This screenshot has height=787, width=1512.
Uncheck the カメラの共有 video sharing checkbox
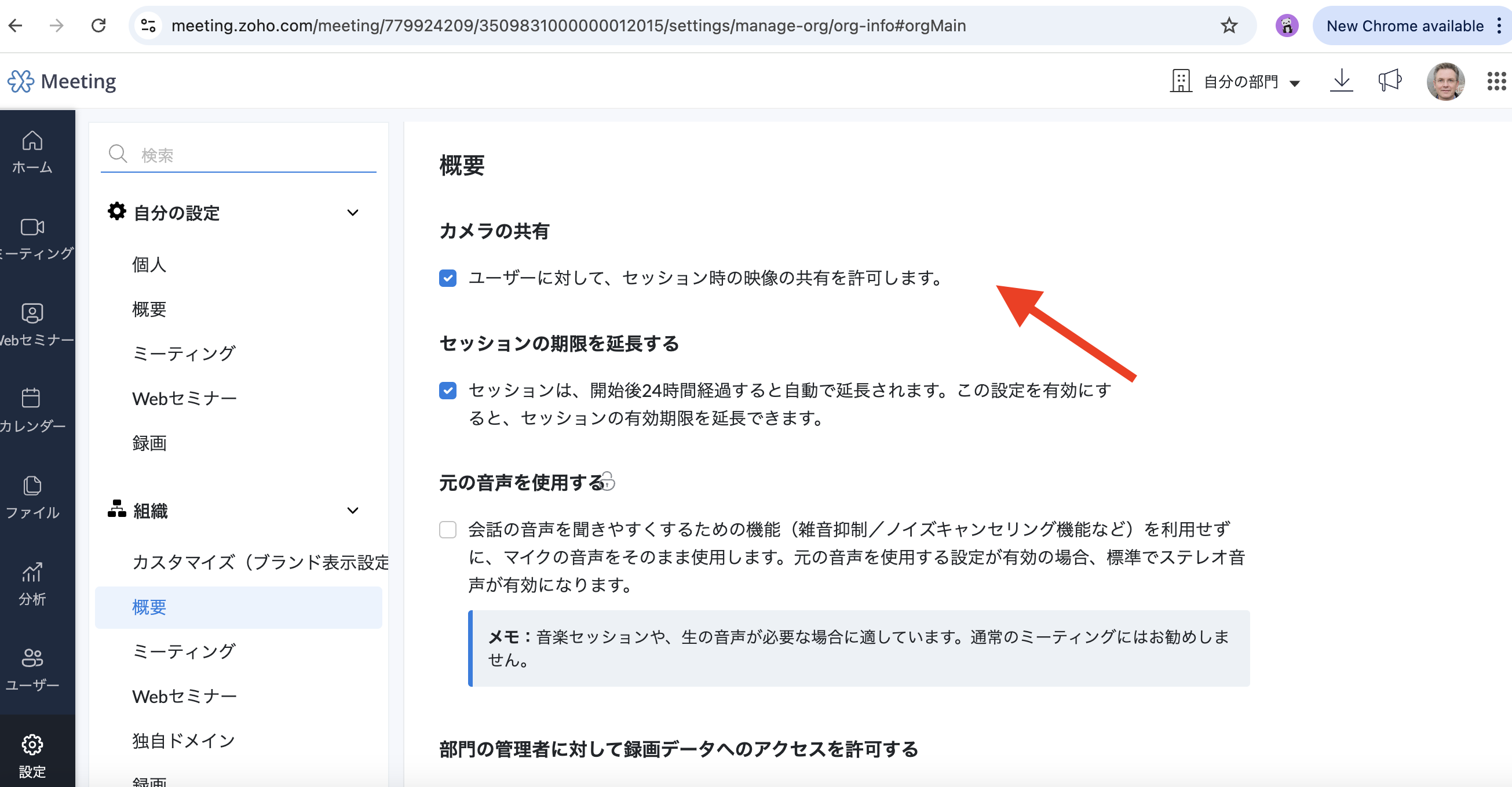[x=448, y=278]
